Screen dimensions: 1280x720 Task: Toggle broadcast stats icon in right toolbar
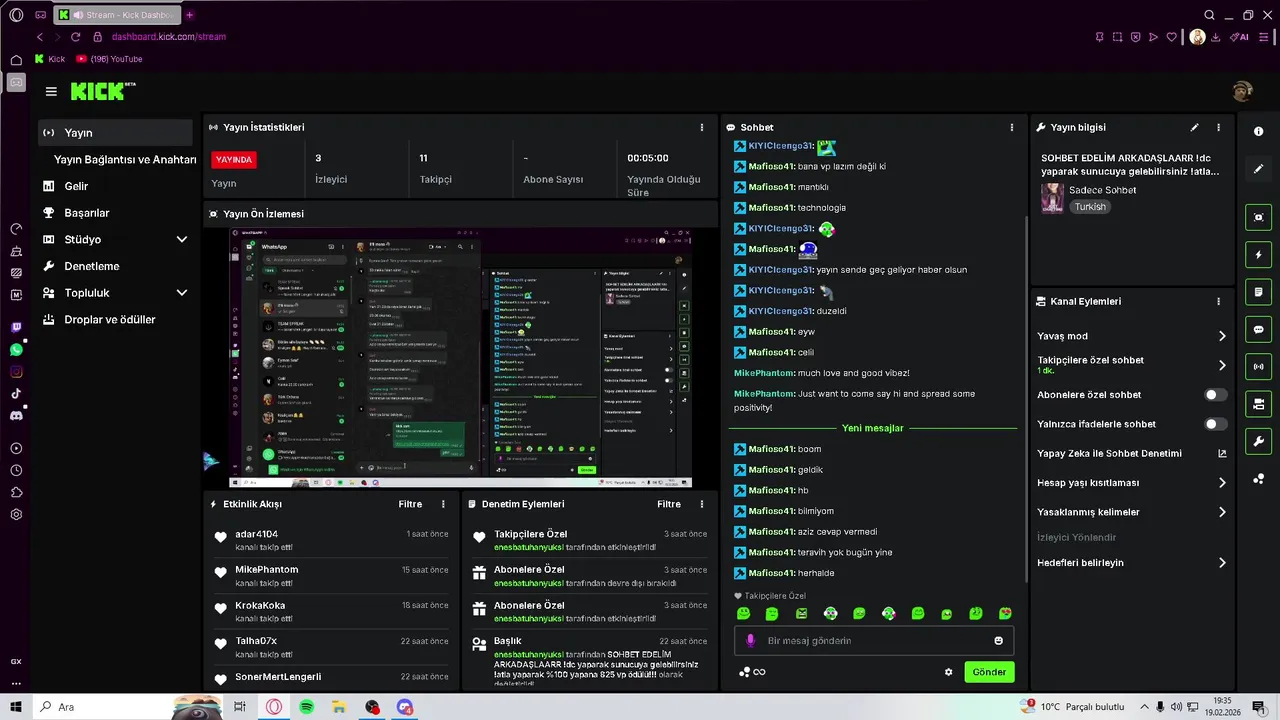(1258, 366)
